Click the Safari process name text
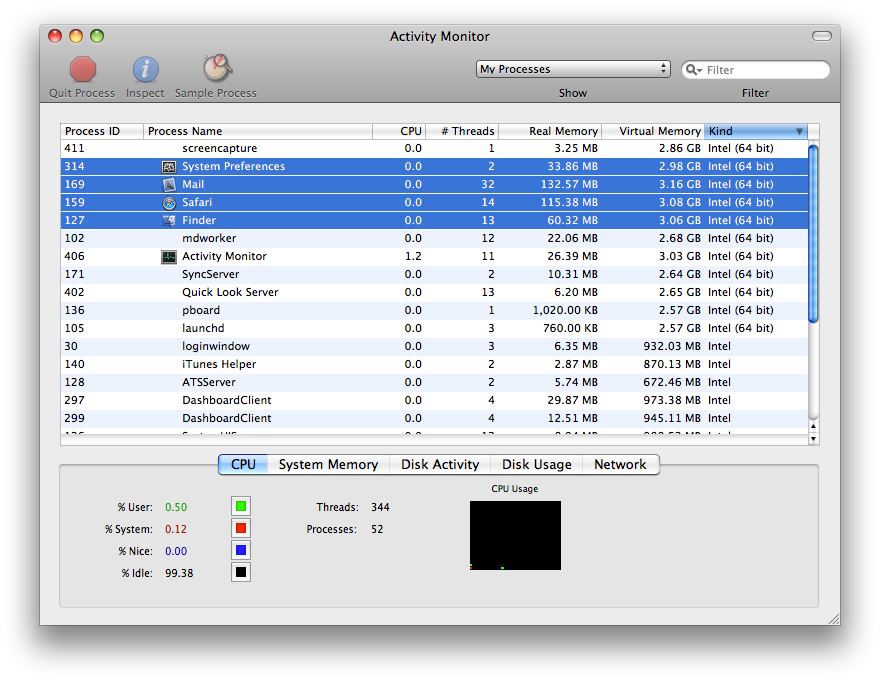The height and width of the screenshot is (680, 880). click(x=197, y=203)
